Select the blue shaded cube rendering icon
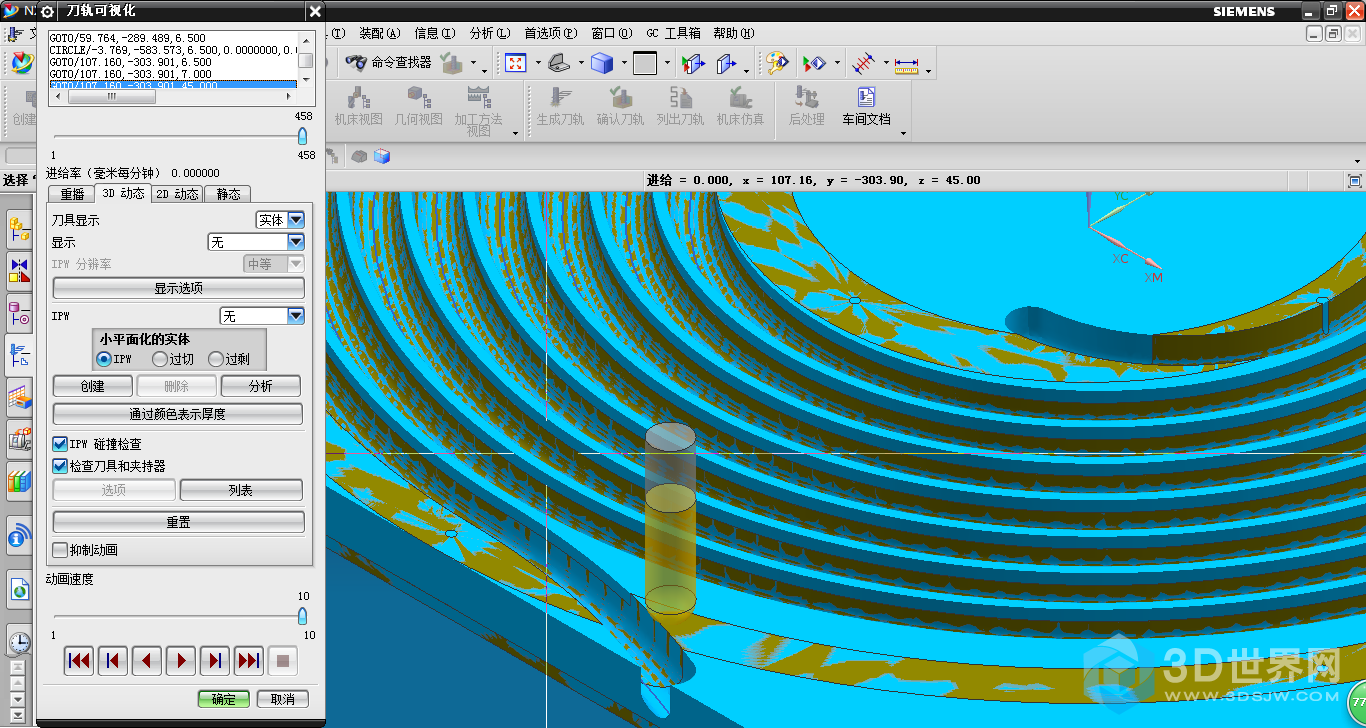Viewport: 1366px width, 728px height. pos(601,63)
